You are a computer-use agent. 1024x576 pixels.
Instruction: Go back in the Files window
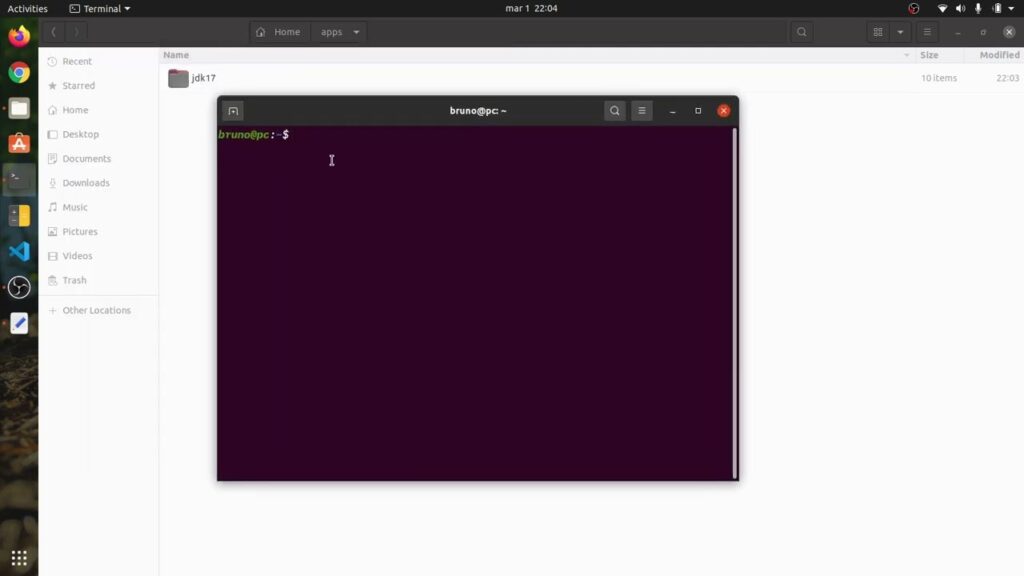coord(54,32)
